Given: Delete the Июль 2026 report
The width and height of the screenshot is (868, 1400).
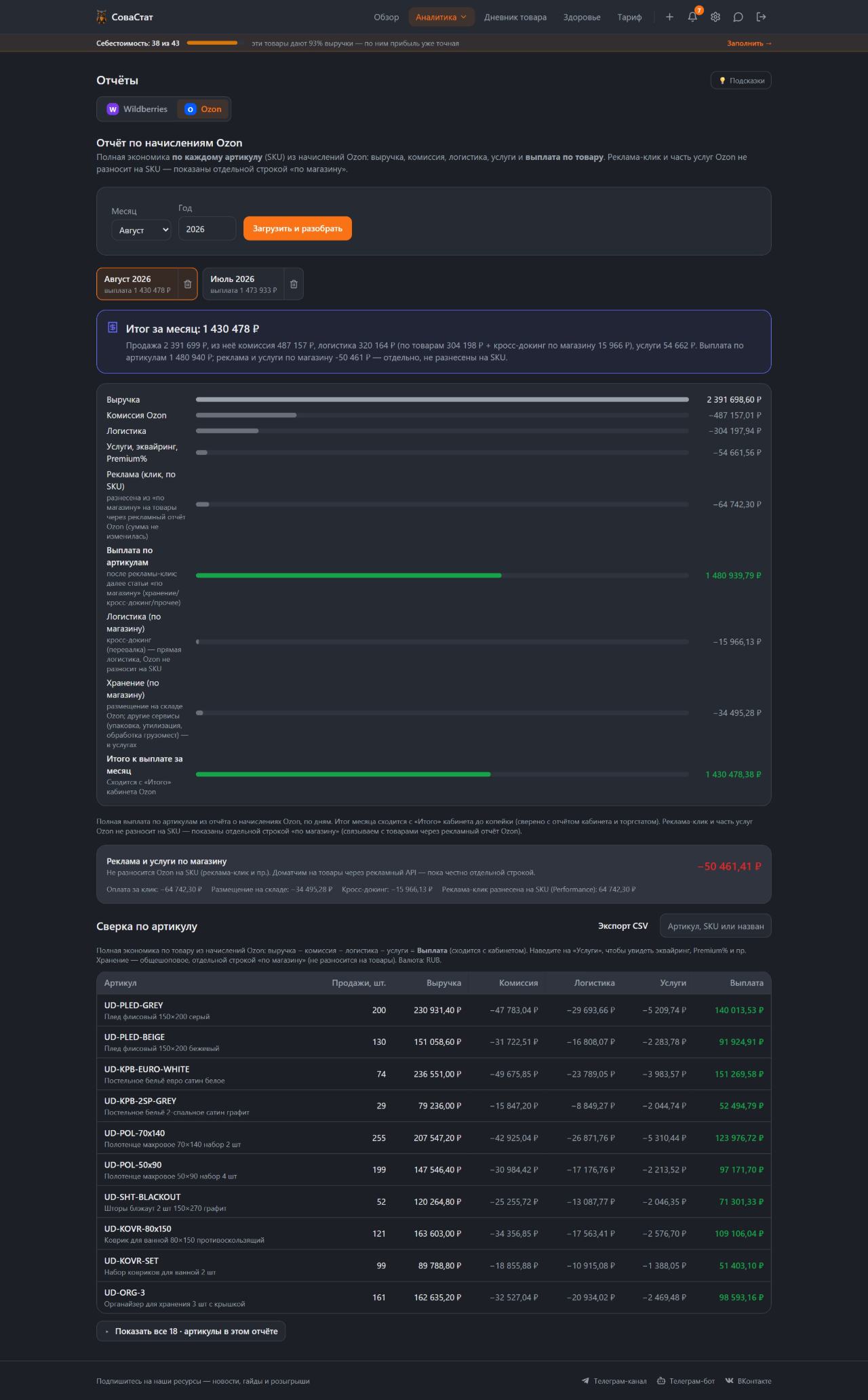Looking at the screenshot, I should [294, 284].
